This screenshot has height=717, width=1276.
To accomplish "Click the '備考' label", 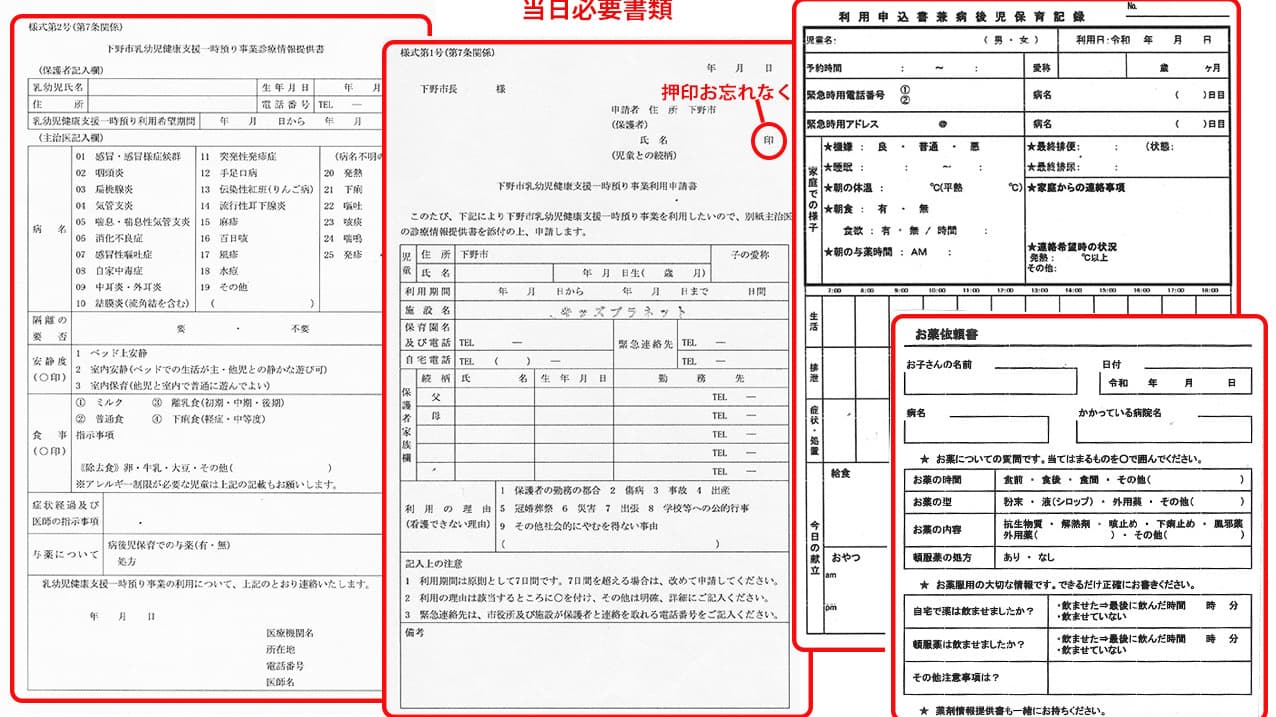I will tap(416, 632).
